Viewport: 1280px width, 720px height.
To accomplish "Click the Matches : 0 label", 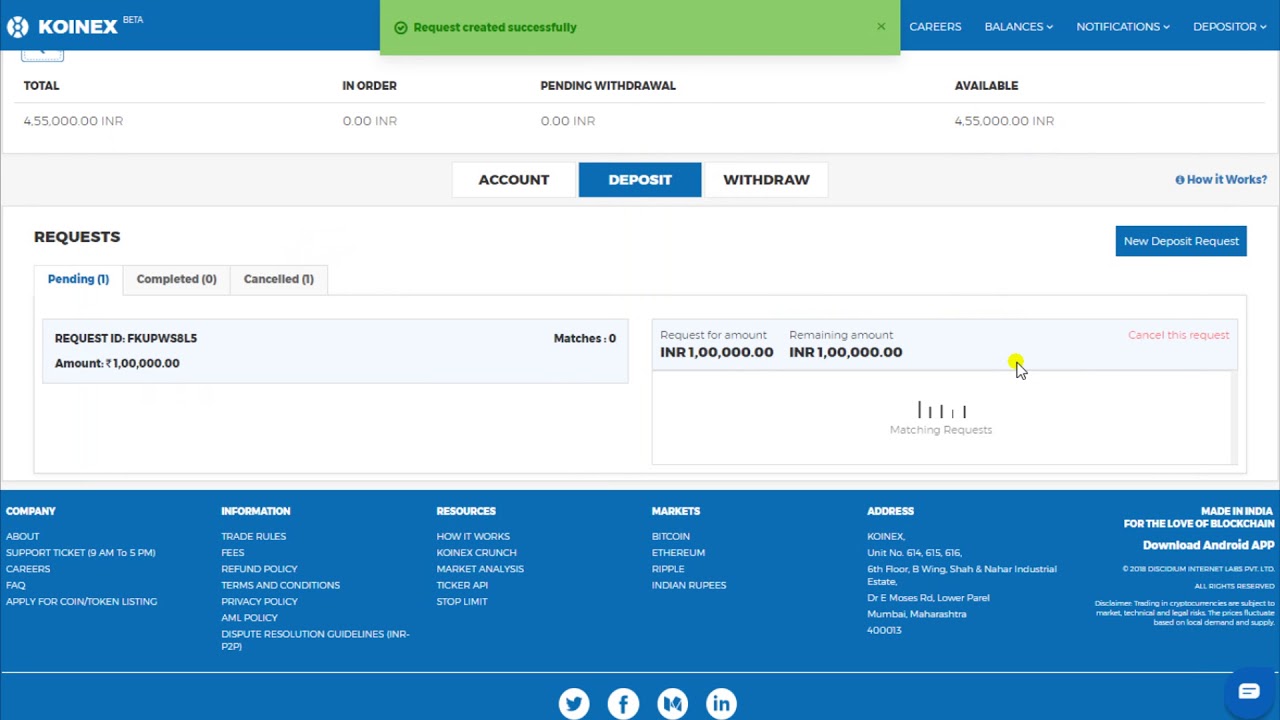I will pos(585,338).
